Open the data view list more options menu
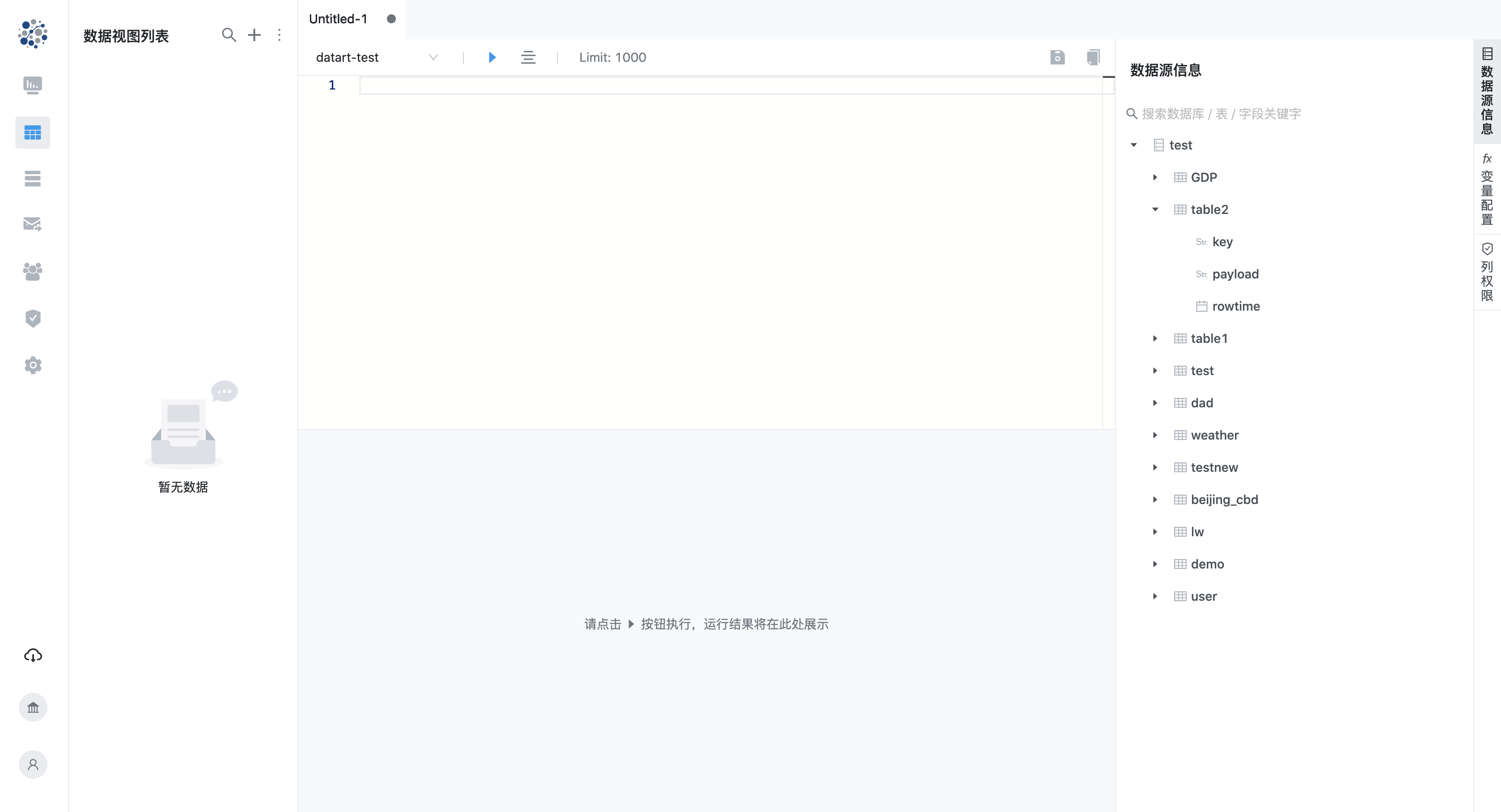This screenshot has width=1501, height=812. click(x=280, y=35)
